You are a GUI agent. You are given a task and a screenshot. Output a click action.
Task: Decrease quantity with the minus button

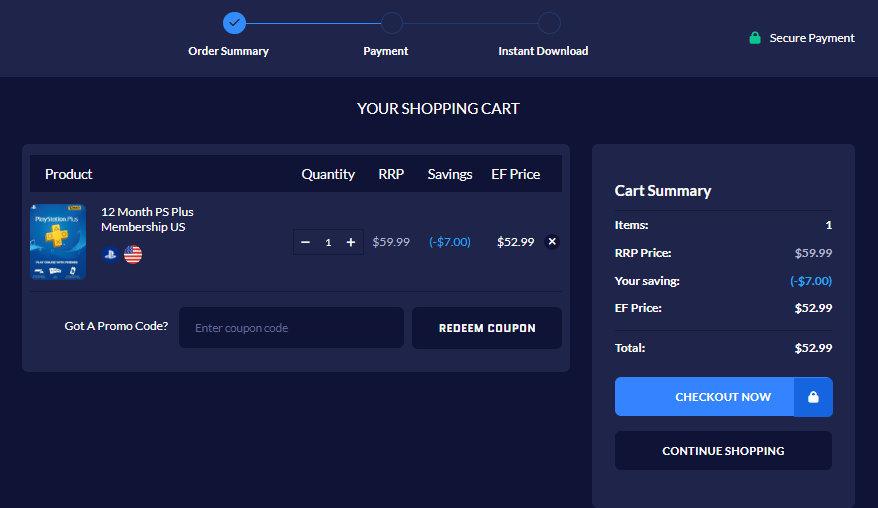305,242
